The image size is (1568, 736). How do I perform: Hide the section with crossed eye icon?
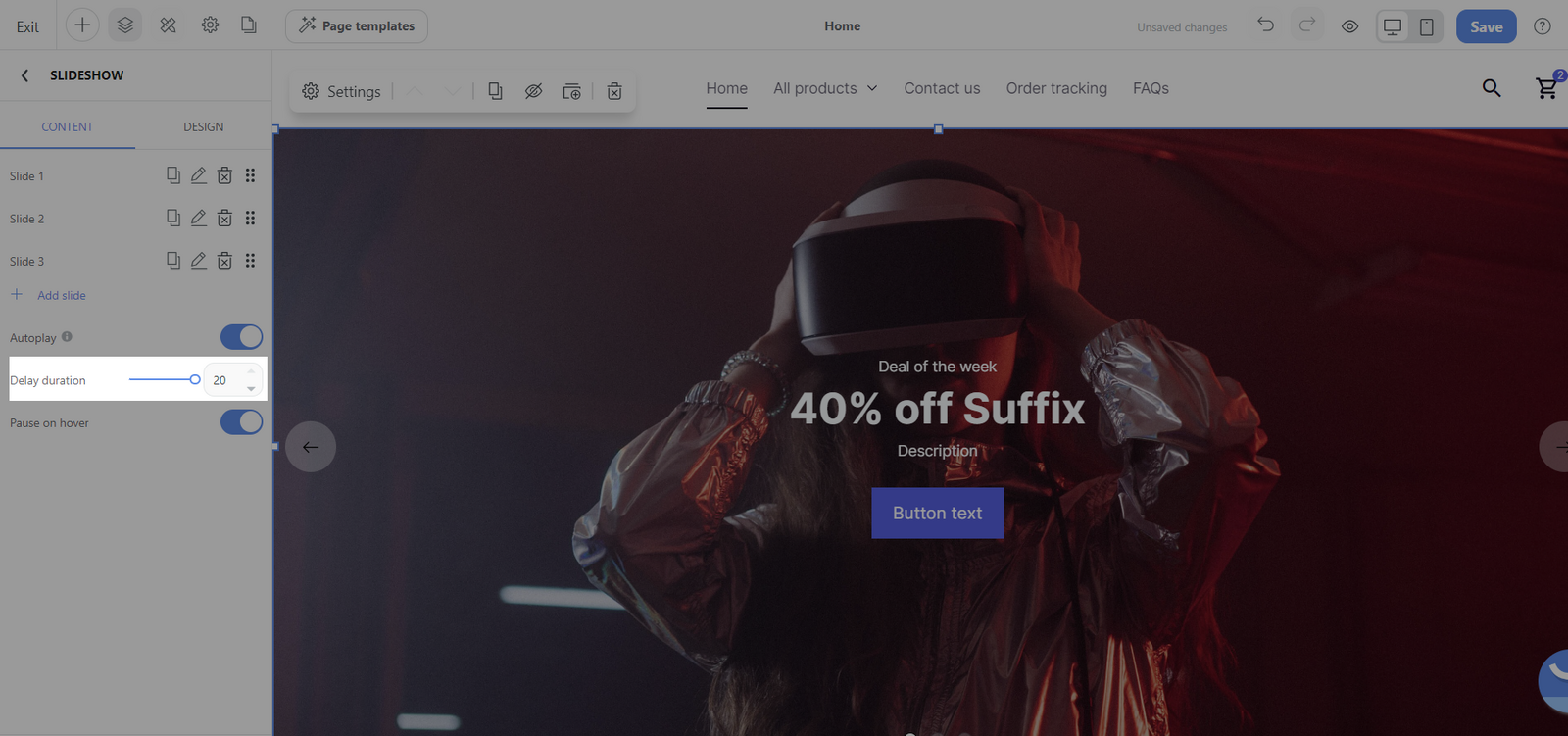click(x=533, y=91)
